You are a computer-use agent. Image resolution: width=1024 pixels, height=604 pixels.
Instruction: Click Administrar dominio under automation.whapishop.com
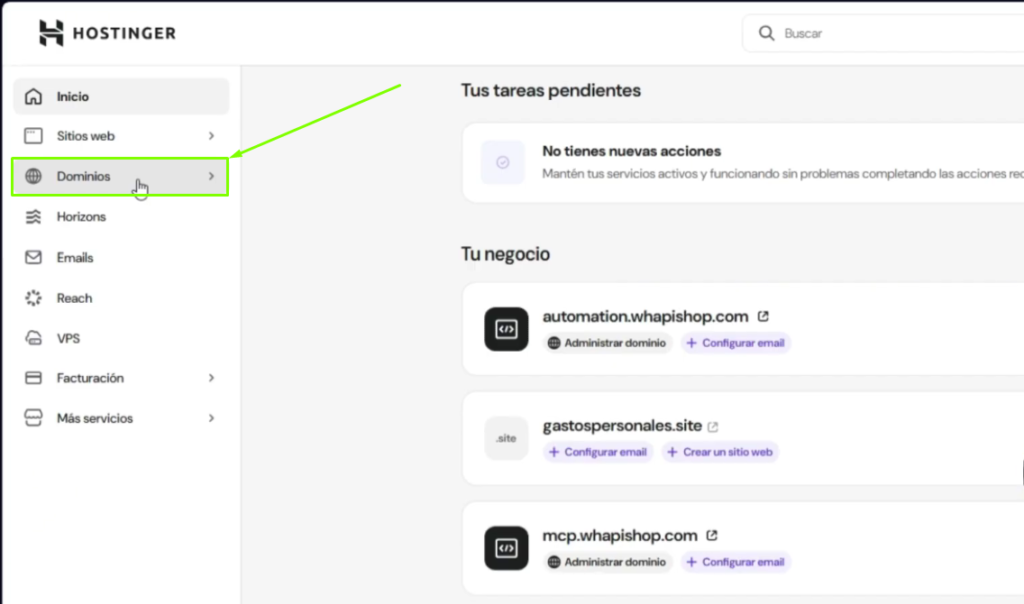coord(609,343)
